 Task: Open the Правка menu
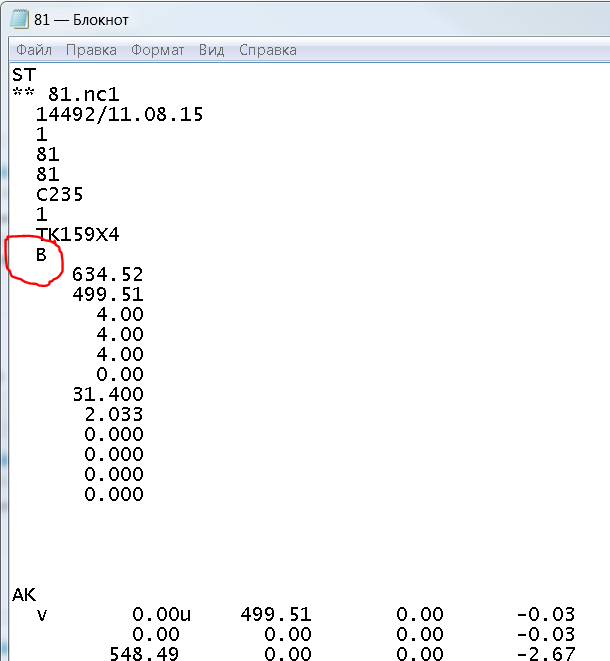point(91,50)
